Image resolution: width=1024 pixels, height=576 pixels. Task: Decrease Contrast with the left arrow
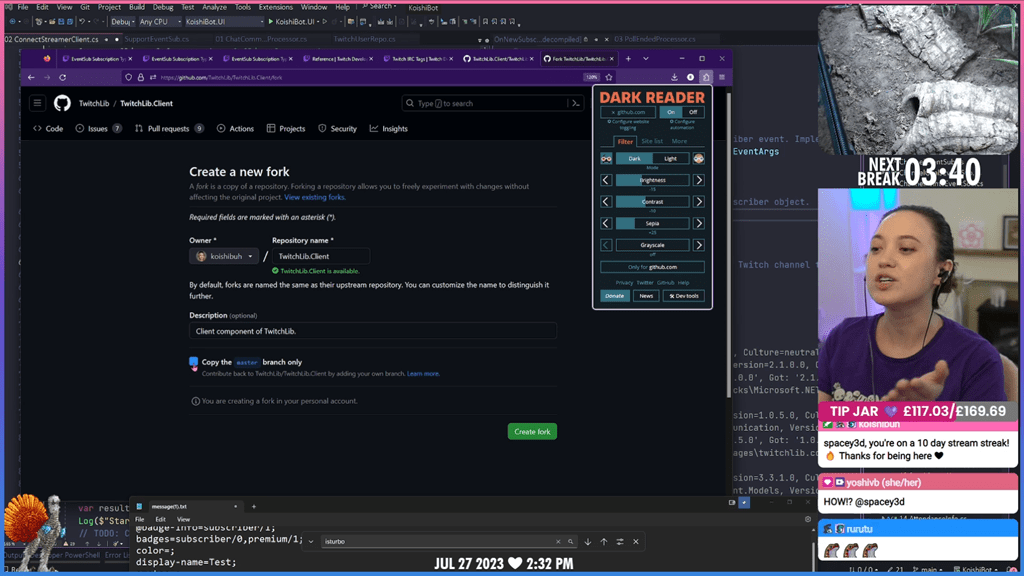[606, 202]
